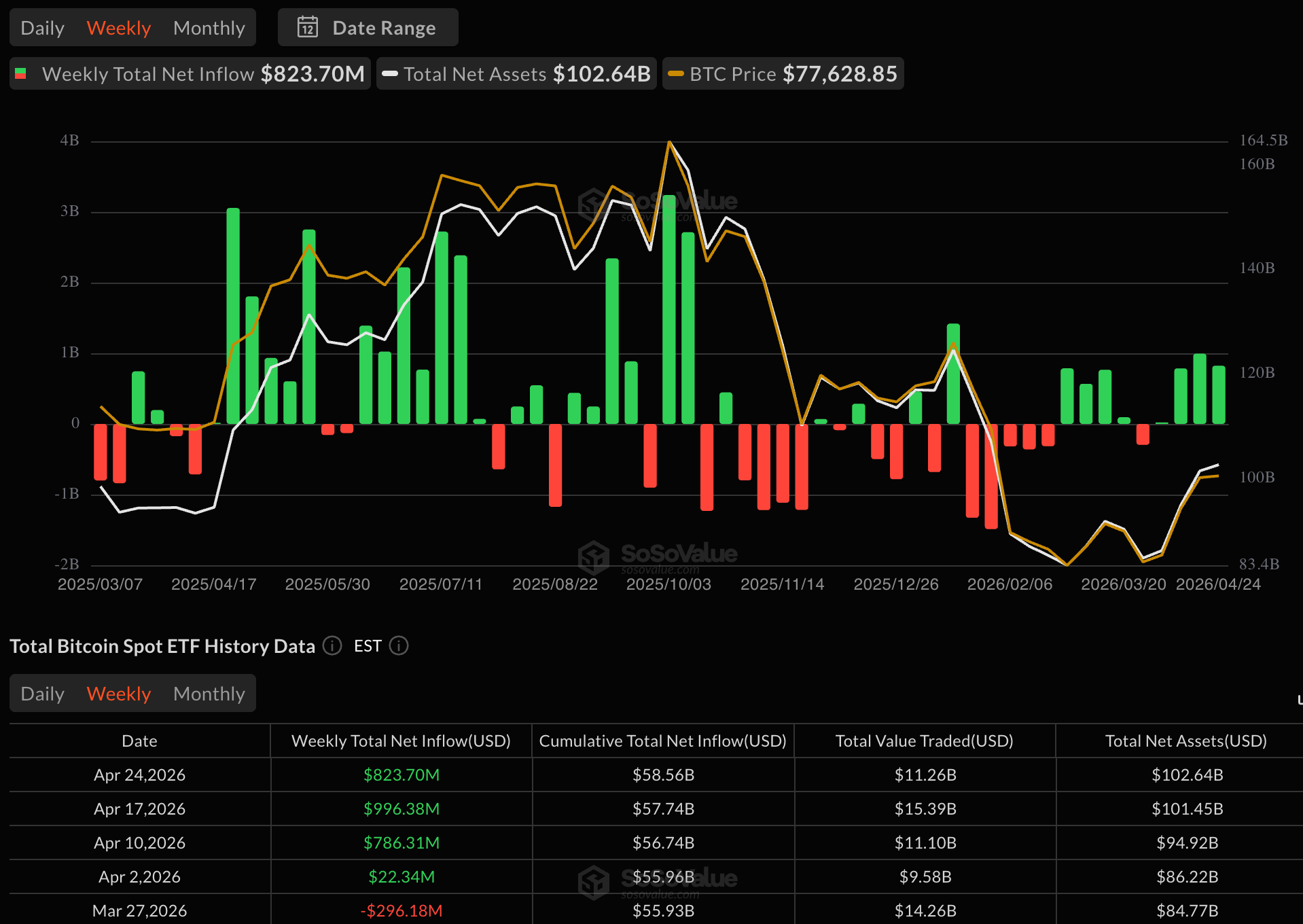Click the Apr 24,2026 table row date
Screen dimensions: 1303x924
pos(139,775)
